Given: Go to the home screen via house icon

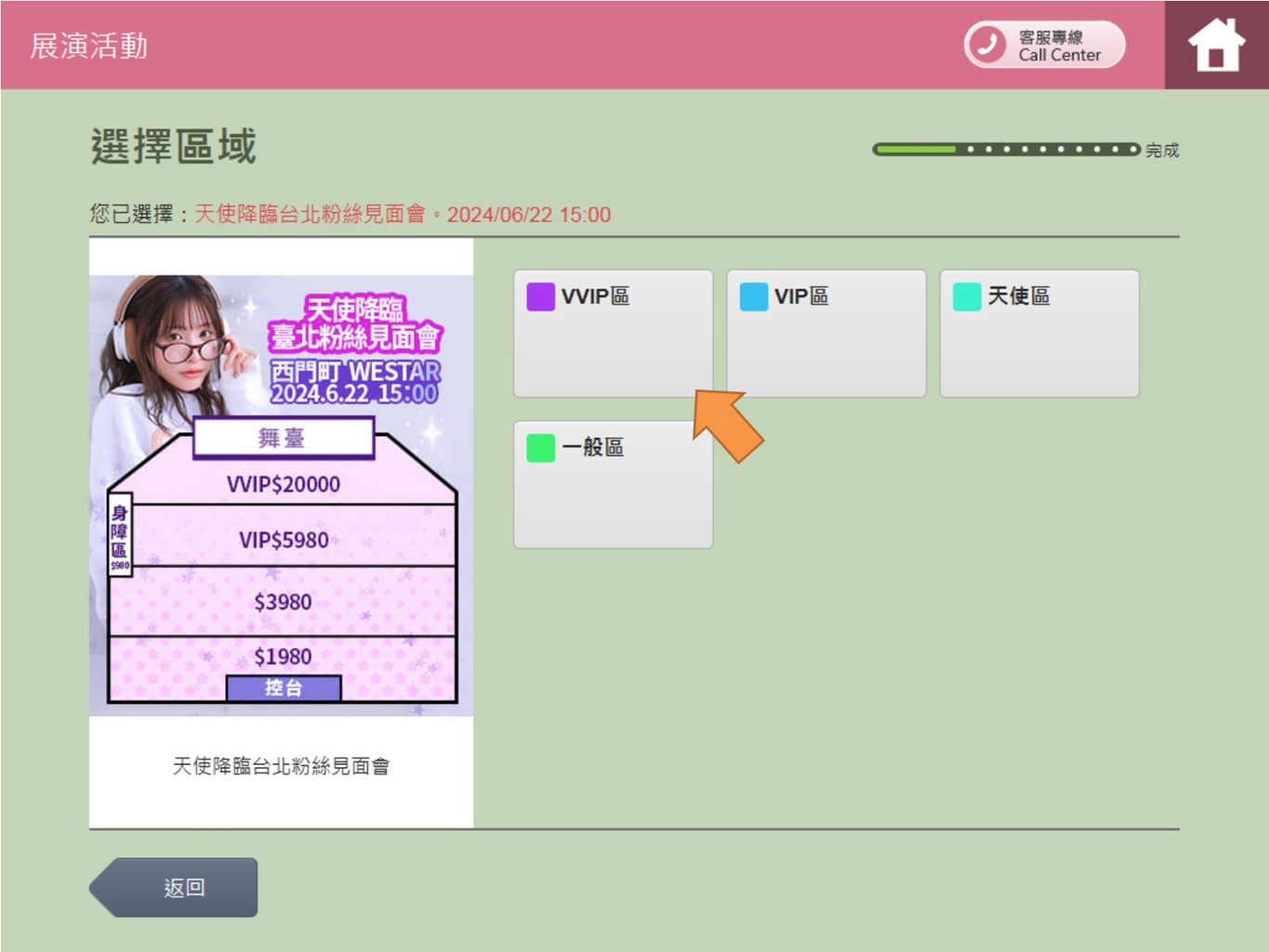Looking at the screenshot, I should pos(1216,46).
